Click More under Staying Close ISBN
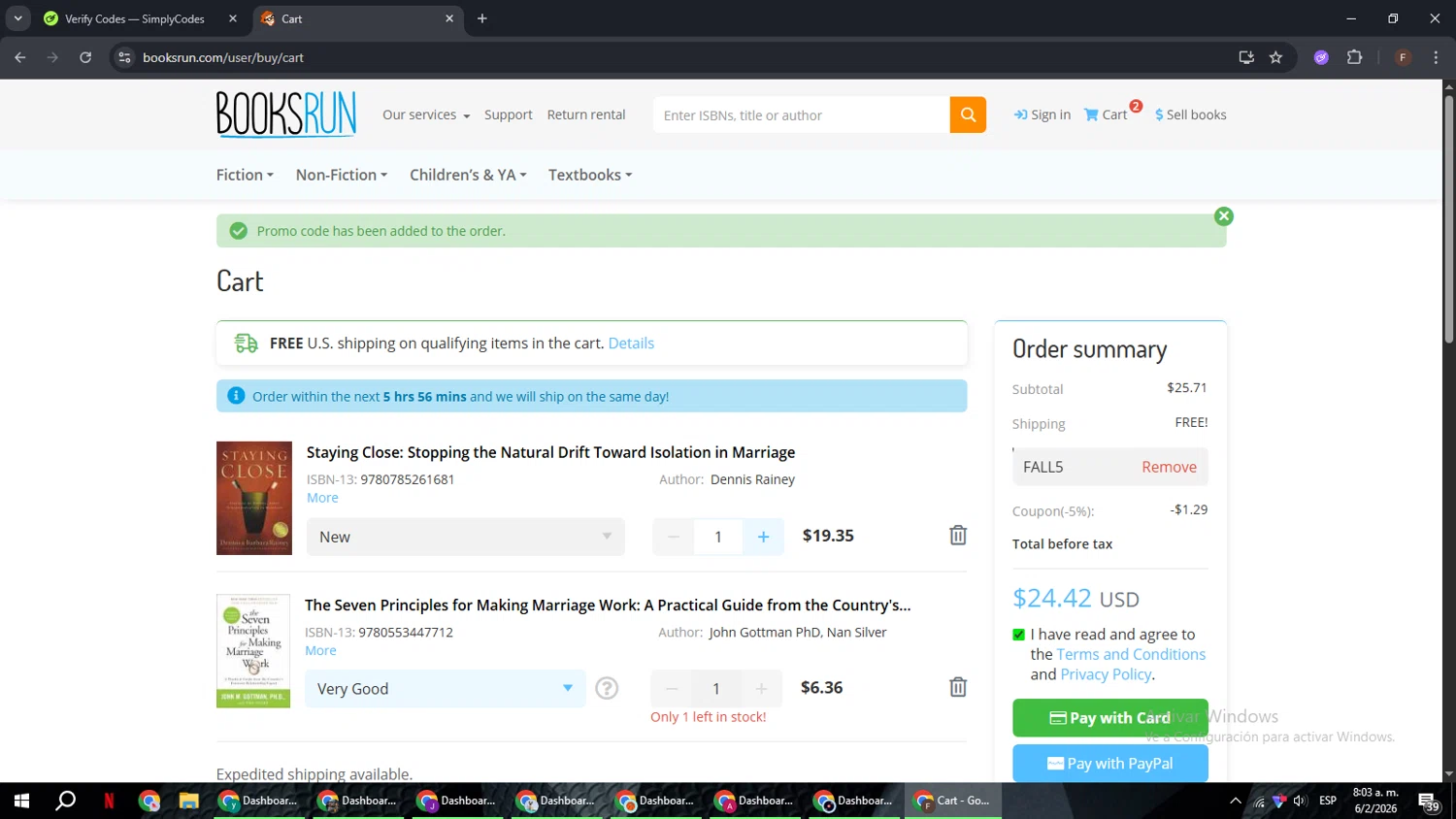Viewport: 1456px width, 819px height. (x=322, y=498)
